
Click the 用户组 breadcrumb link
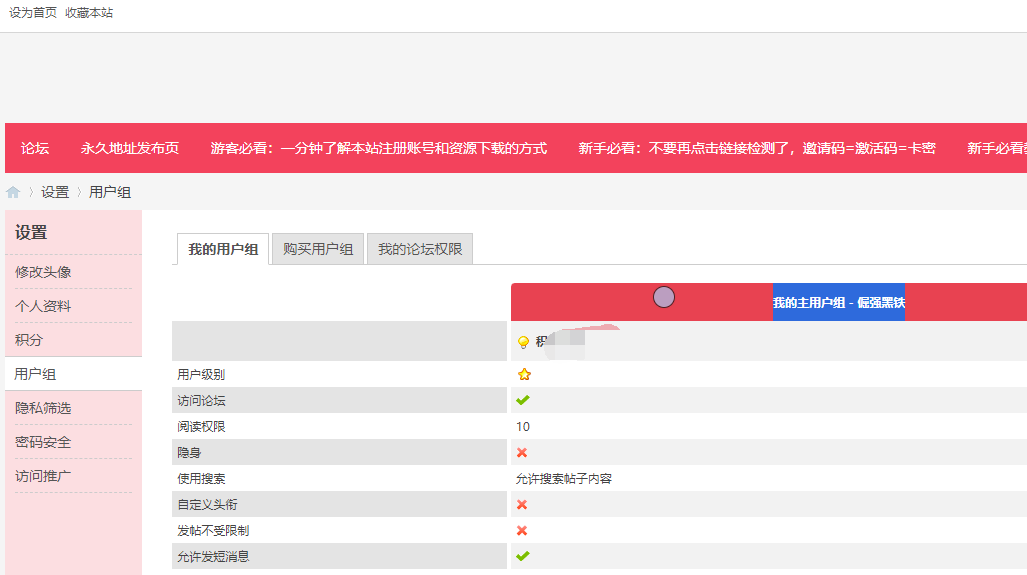[x=110, y=193]
